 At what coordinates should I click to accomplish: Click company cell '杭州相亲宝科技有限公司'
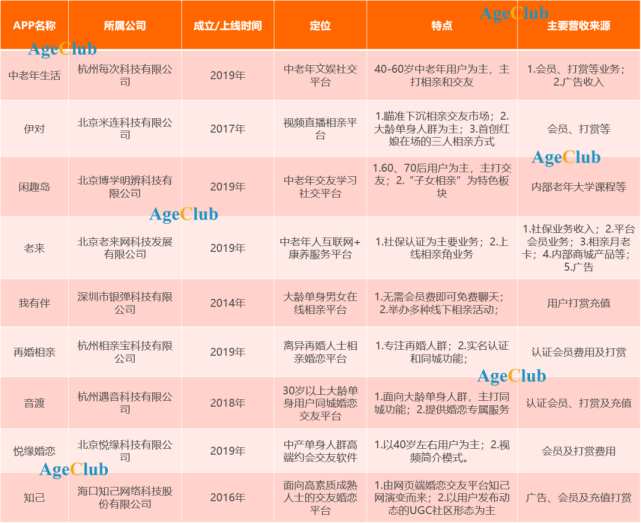(125, 352)
